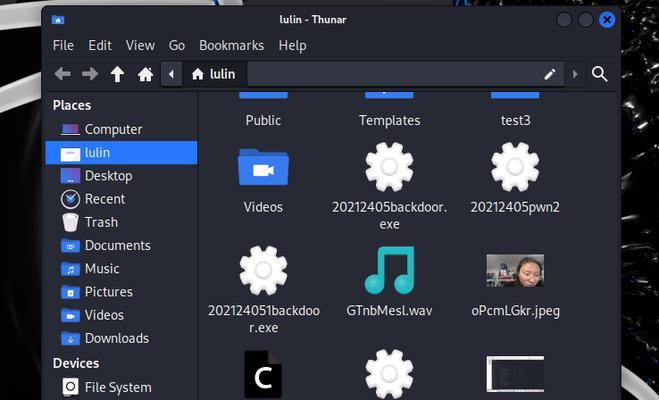Select gear icon file below GTnbMesl.wav

point(389,374)
